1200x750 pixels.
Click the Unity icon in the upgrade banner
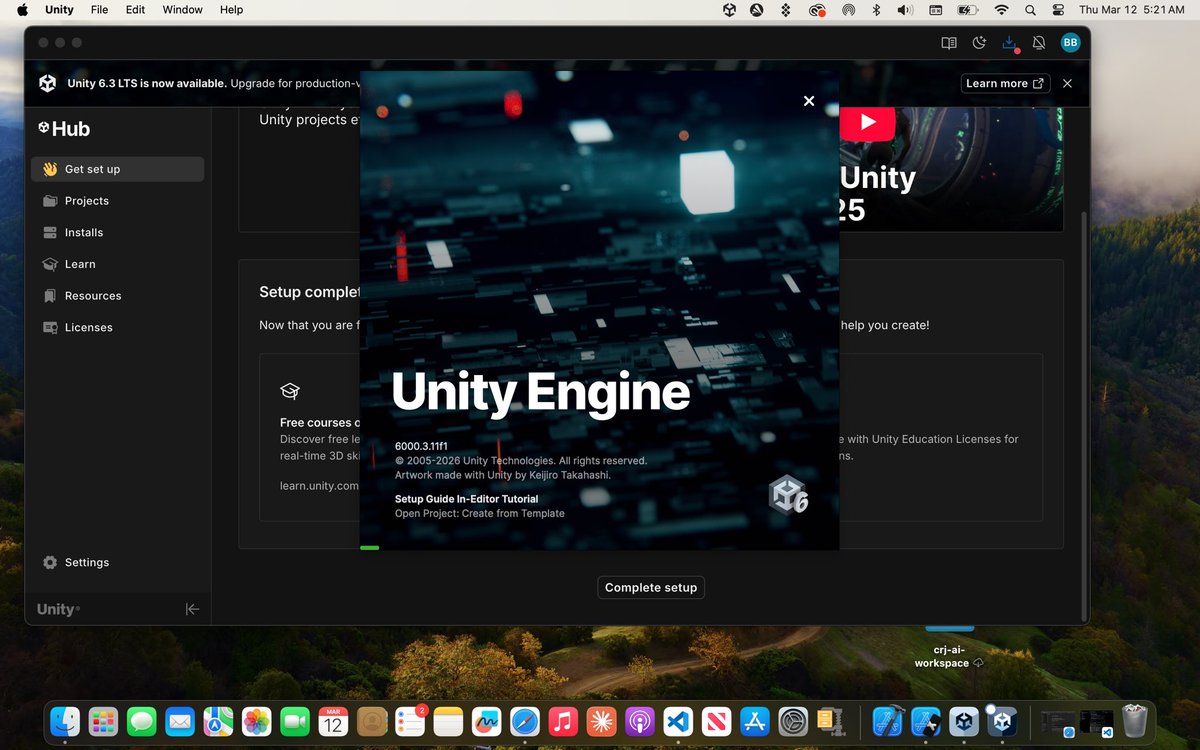47,84
